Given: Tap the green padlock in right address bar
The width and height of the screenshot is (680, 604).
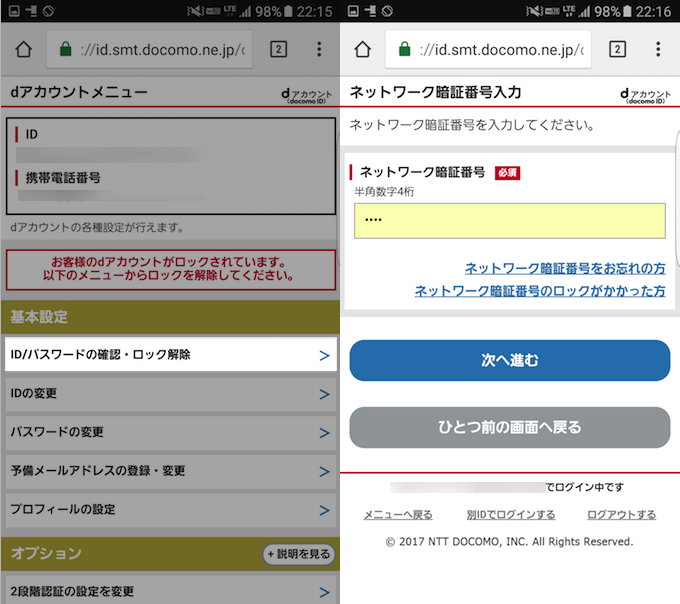Looking at the screenshot, I should pos(405,50).
